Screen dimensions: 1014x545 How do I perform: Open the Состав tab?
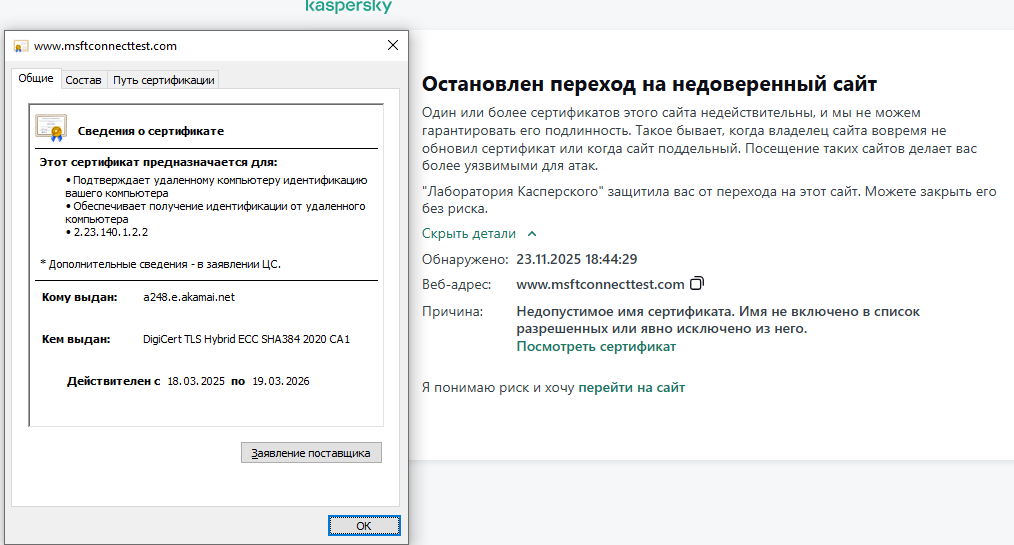[x=83, y=80]
